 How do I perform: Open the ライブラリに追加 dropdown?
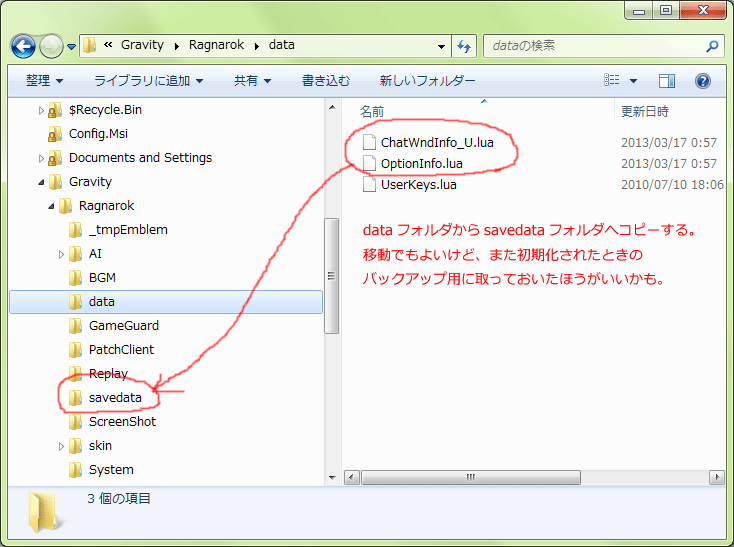tap(148, 80)
